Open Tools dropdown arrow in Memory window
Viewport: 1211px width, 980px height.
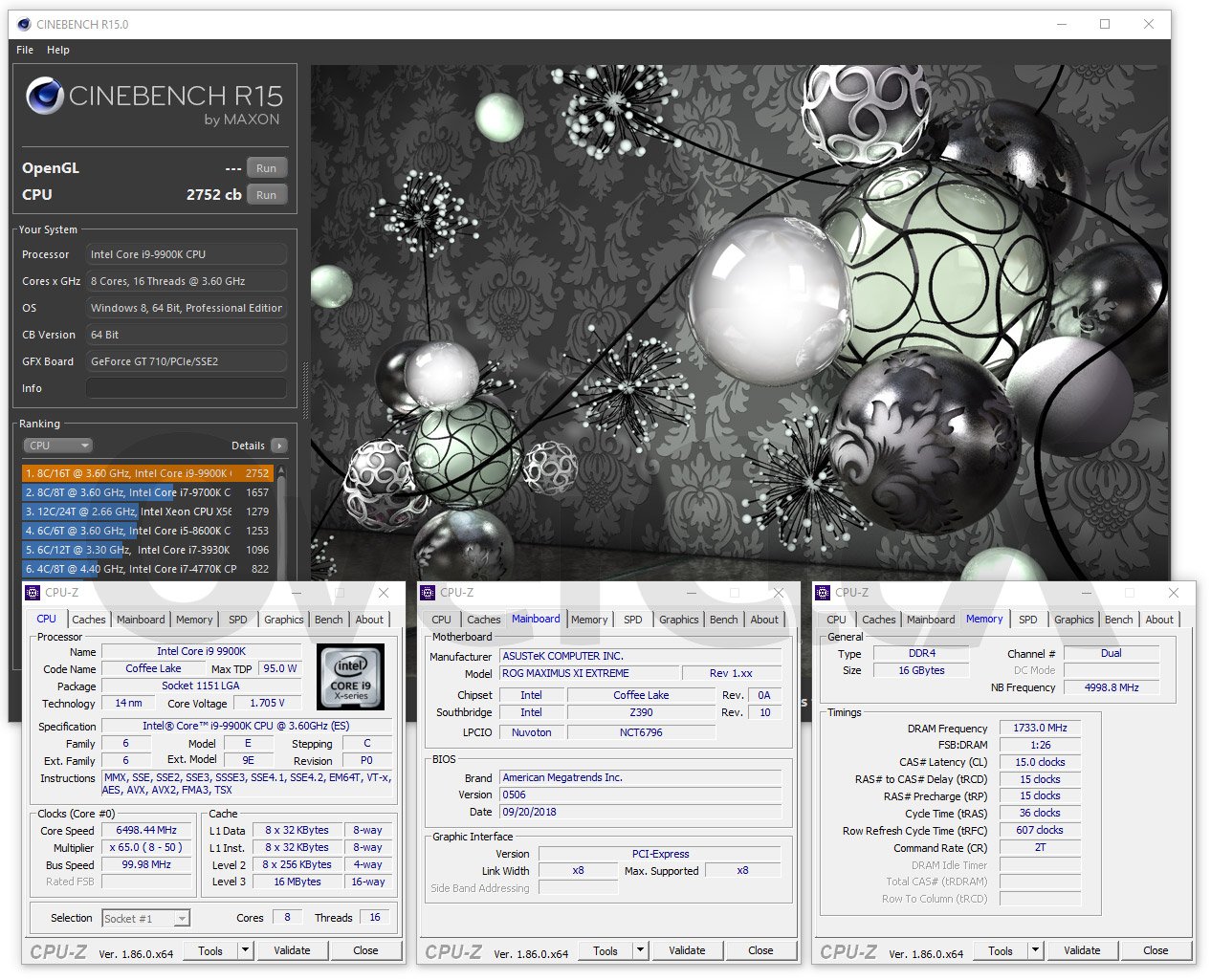1035,950
